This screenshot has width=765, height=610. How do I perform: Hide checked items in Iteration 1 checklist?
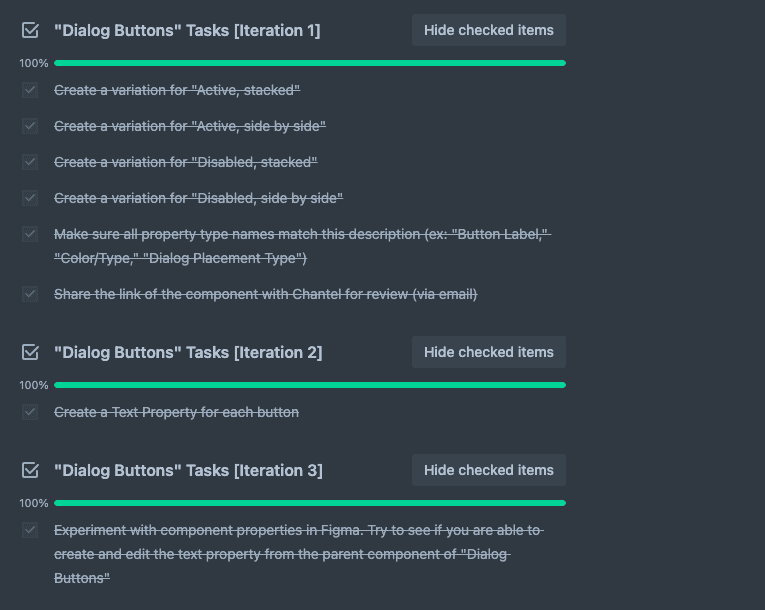pyautogui.click(x=489, y=30)
